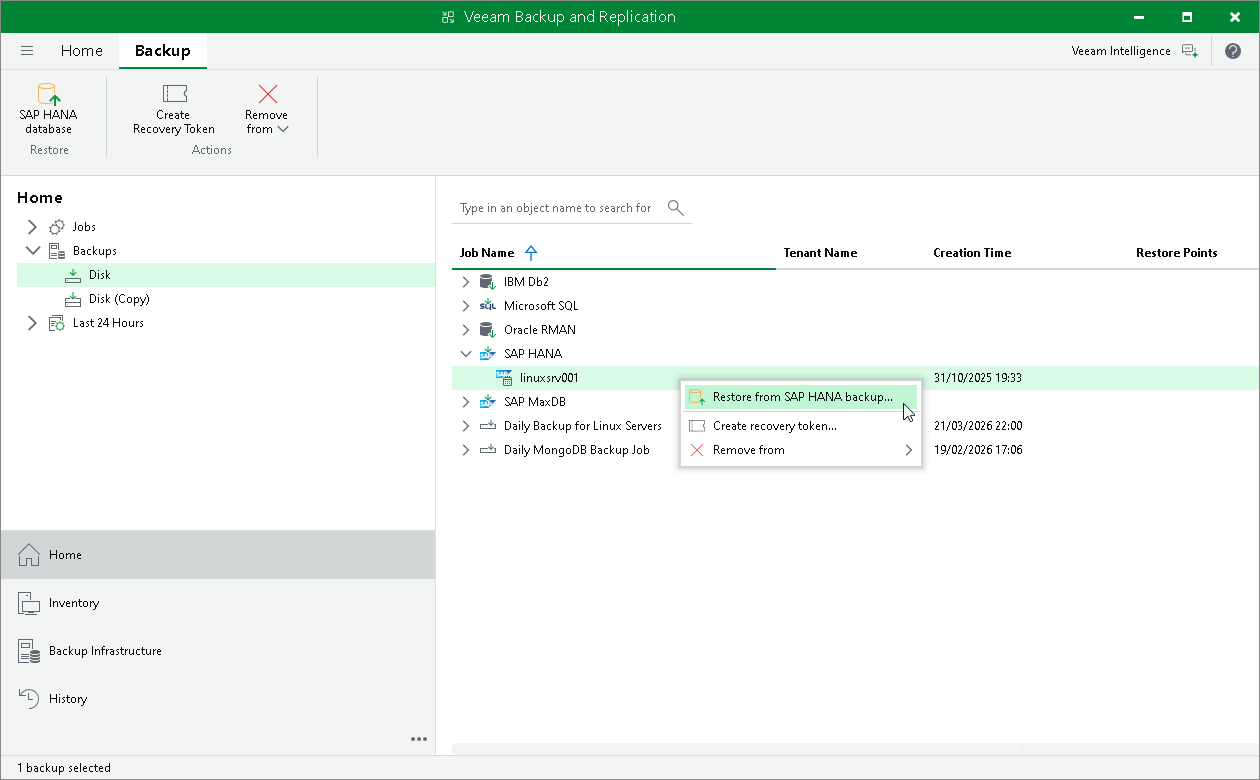Click the Oracle RMAN database icon
Viewport: 1260px width, 780px height.
[487, 330]
